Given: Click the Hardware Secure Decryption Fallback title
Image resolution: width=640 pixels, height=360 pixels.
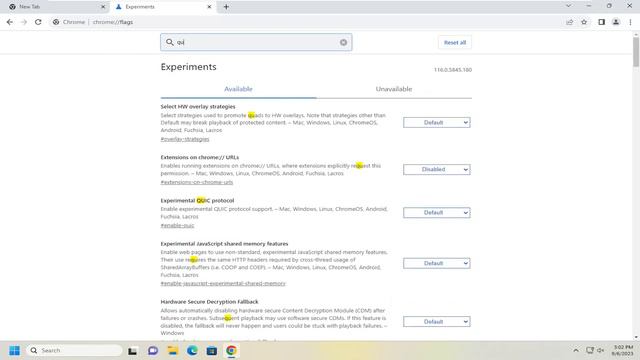Looking at the screenshot, I should click(x=209, y=302).
